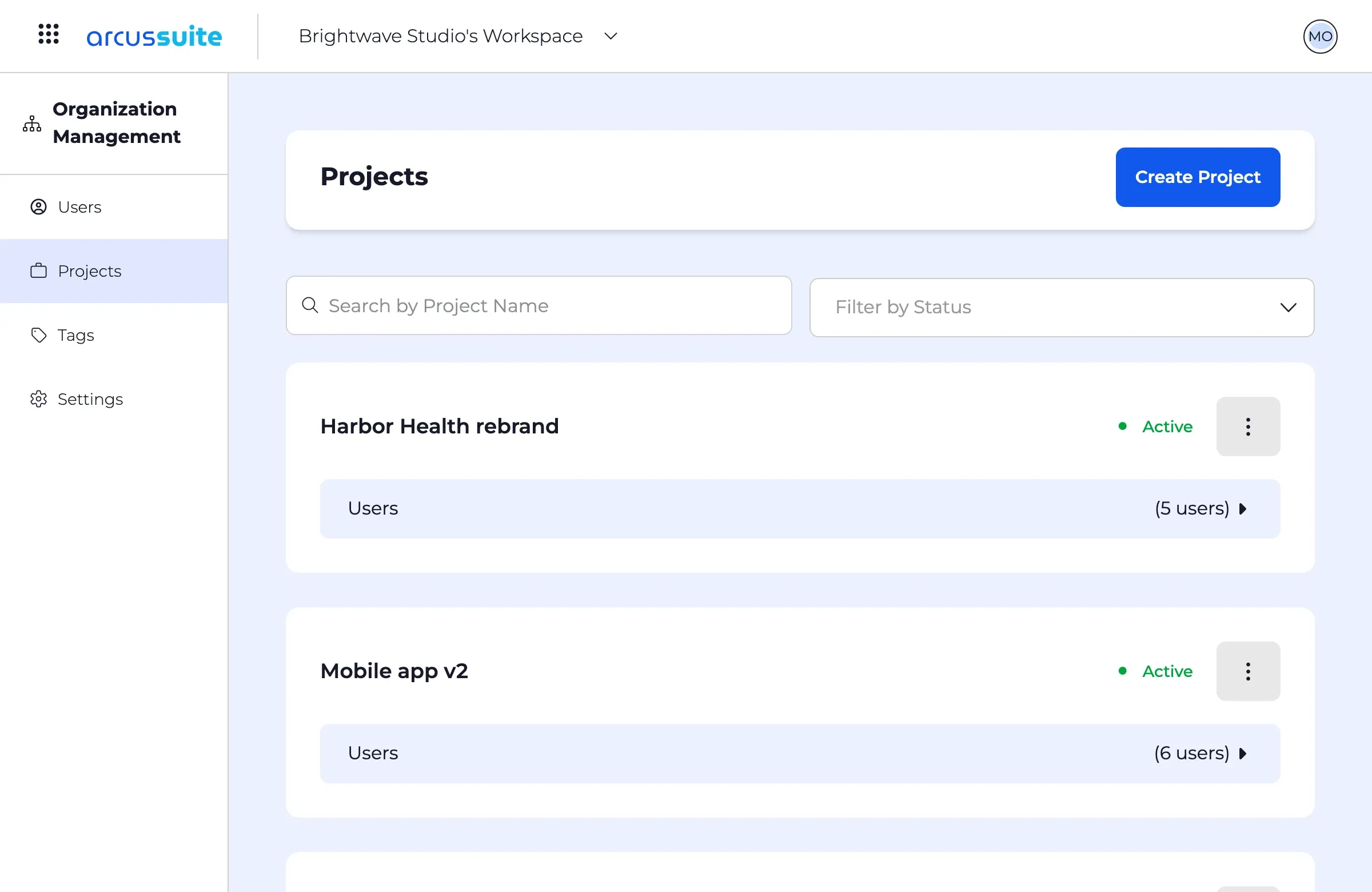Click the Create Project button

[x=1197, y=177]
